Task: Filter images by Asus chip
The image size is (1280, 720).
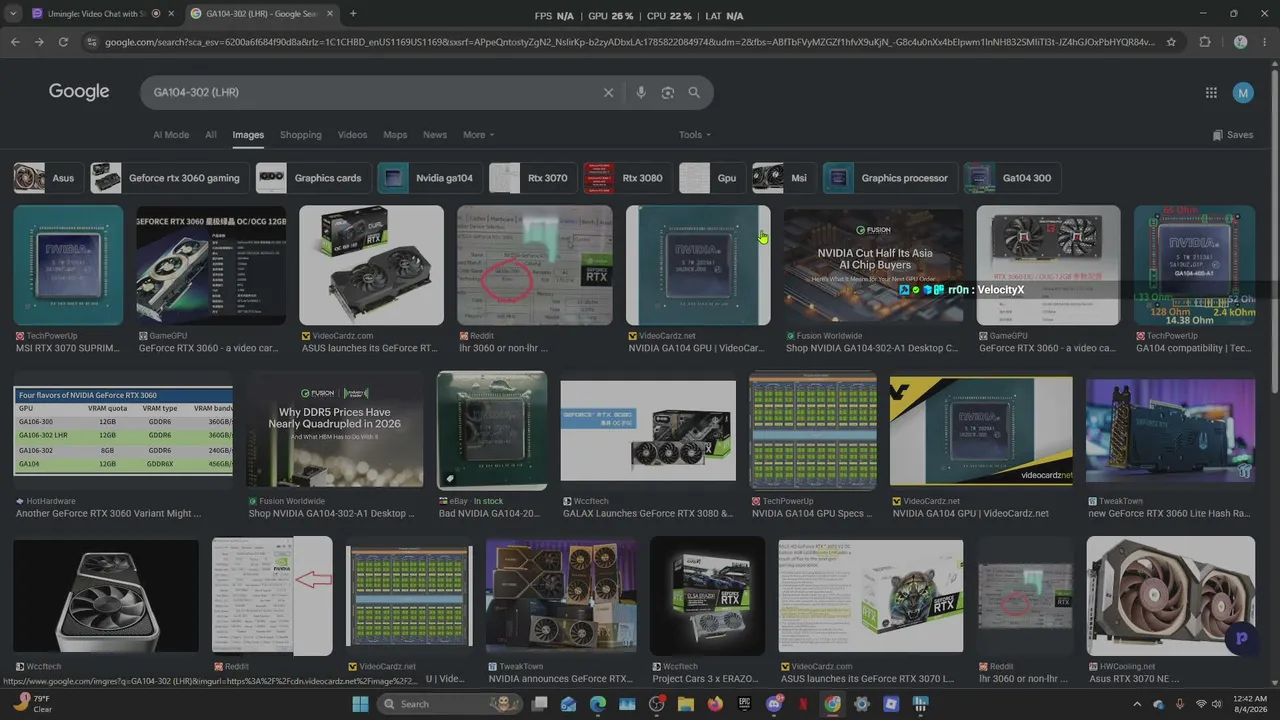Action: (47, 178)
